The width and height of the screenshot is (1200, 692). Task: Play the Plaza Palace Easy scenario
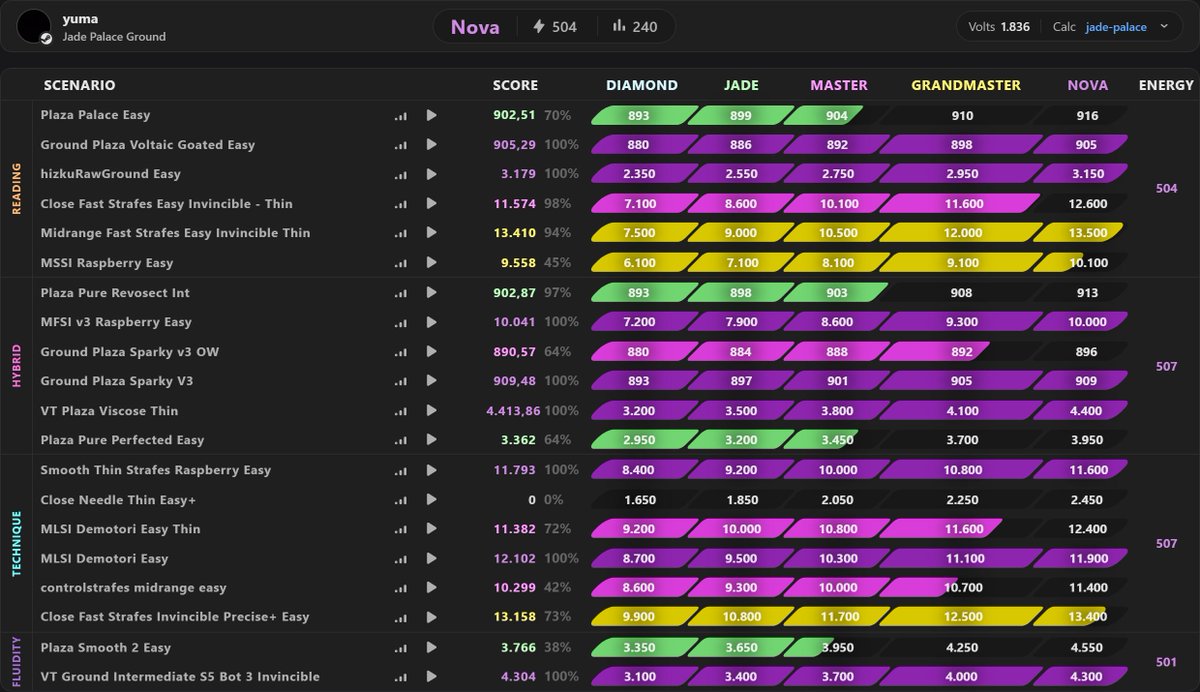431,115
